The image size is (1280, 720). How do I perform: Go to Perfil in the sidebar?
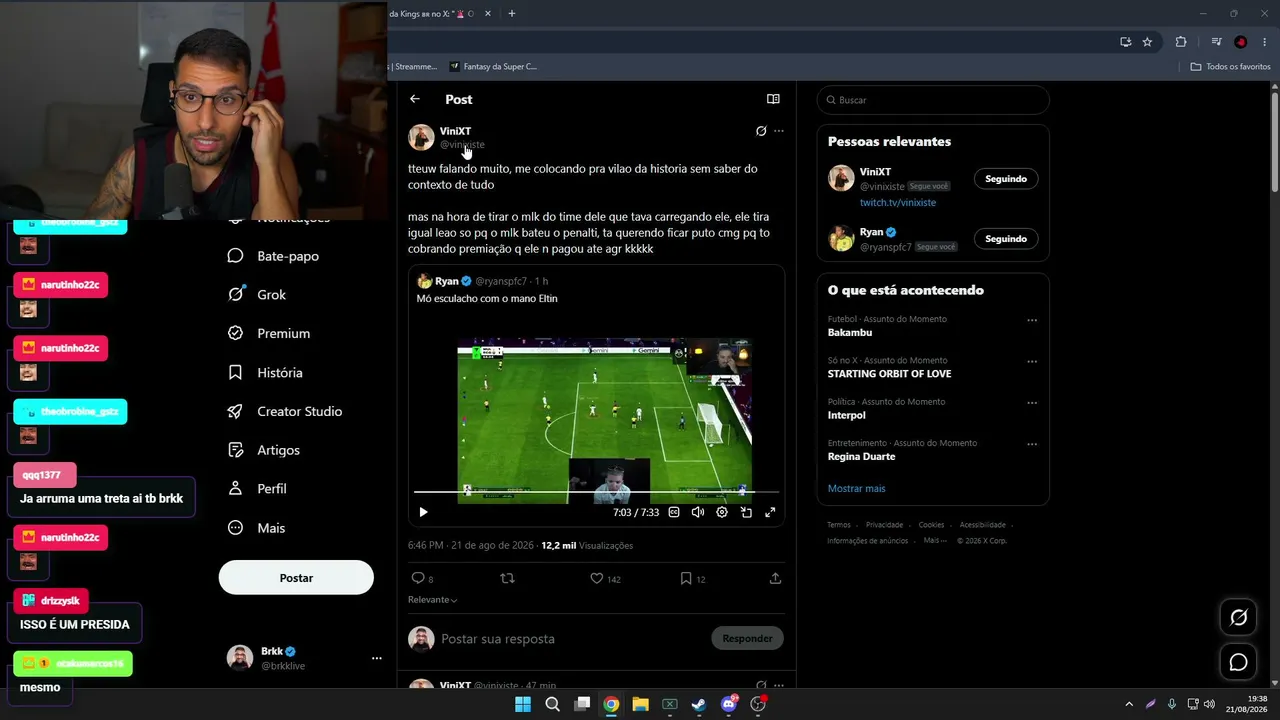[x=257, y=489]
